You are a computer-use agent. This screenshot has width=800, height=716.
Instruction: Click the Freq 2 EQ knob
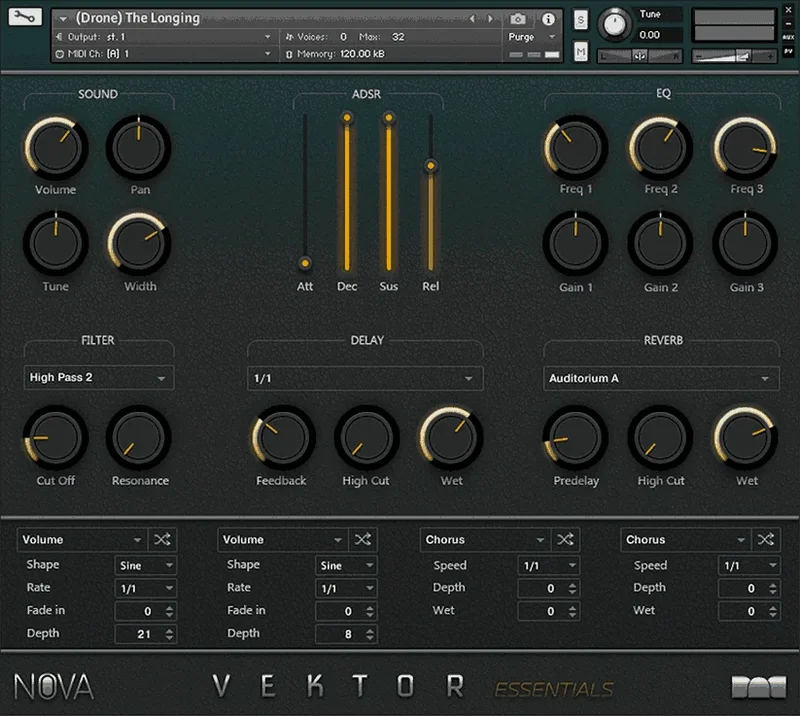pyautogui.click(x=660, y=147)
